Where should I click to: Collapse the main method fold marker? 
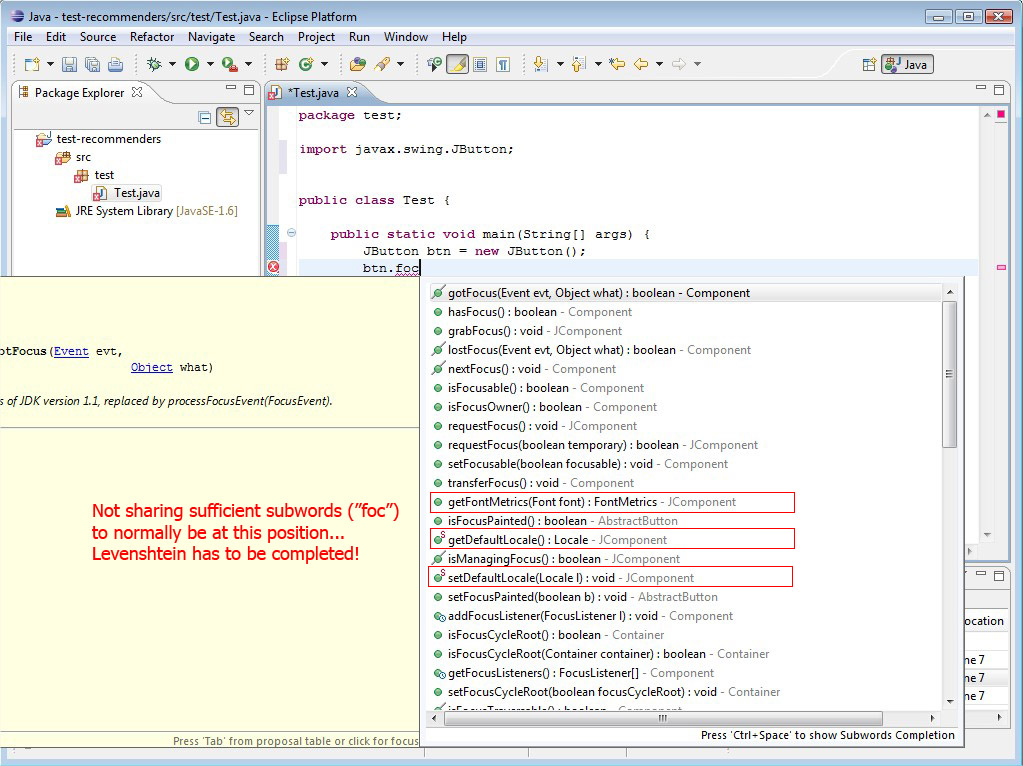click(292, 233)
